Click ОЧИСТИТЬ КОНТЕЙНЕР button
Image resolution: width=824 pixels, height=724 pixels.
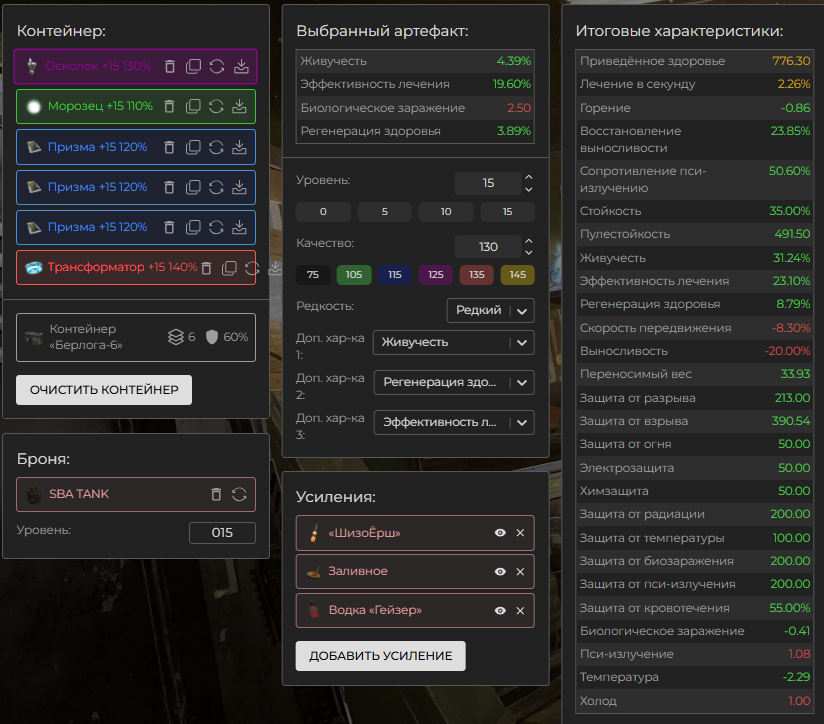coord(104,390)
